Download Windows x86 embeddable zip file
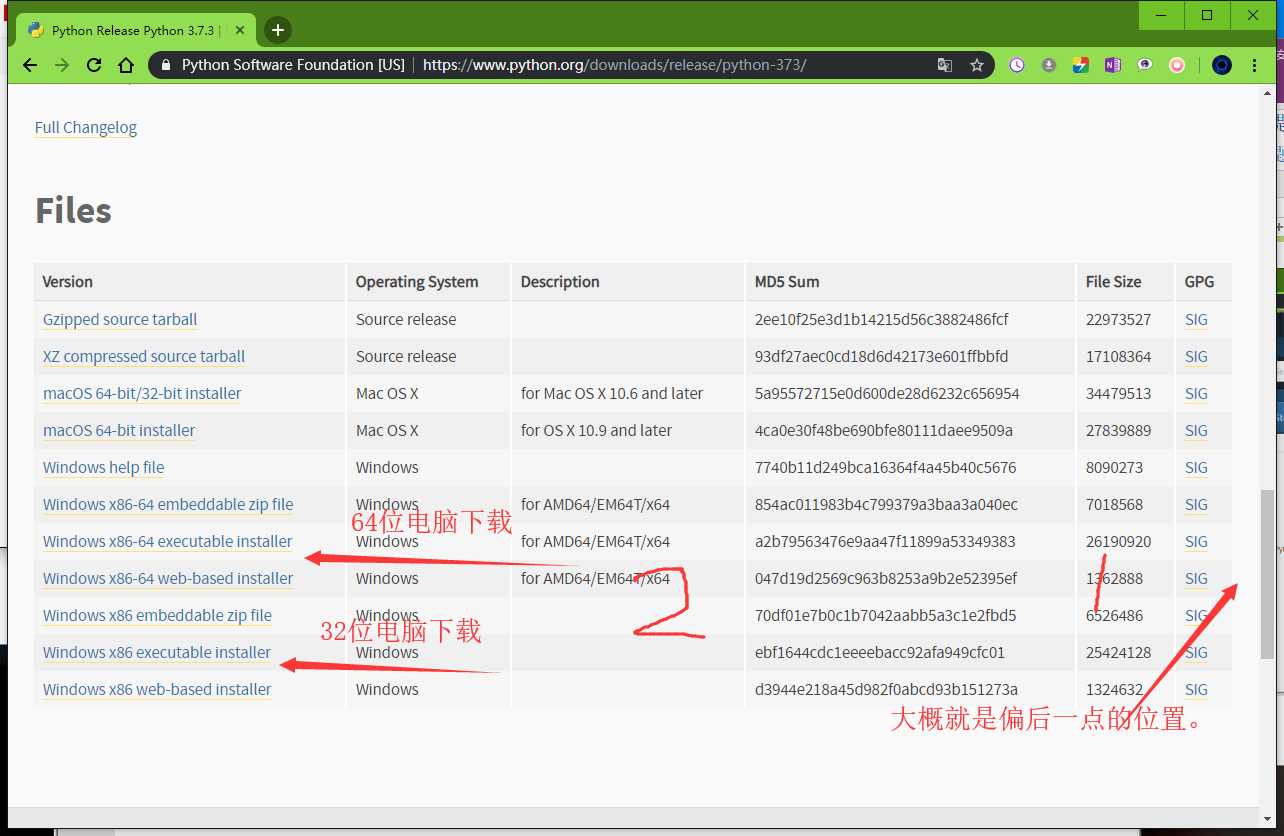This screenshot has height=836, width=1284. tap(157, 616)
